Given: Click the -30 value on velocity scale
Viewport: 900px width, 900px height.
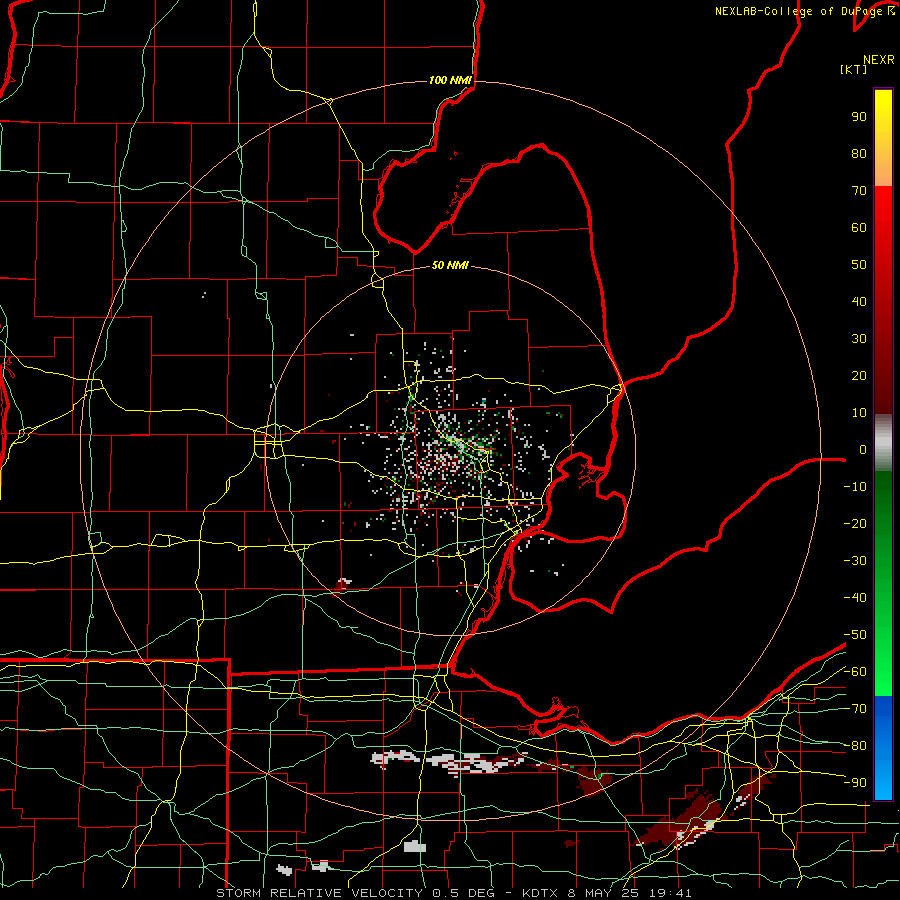Looking at the screenshot, I should (855, 561).
